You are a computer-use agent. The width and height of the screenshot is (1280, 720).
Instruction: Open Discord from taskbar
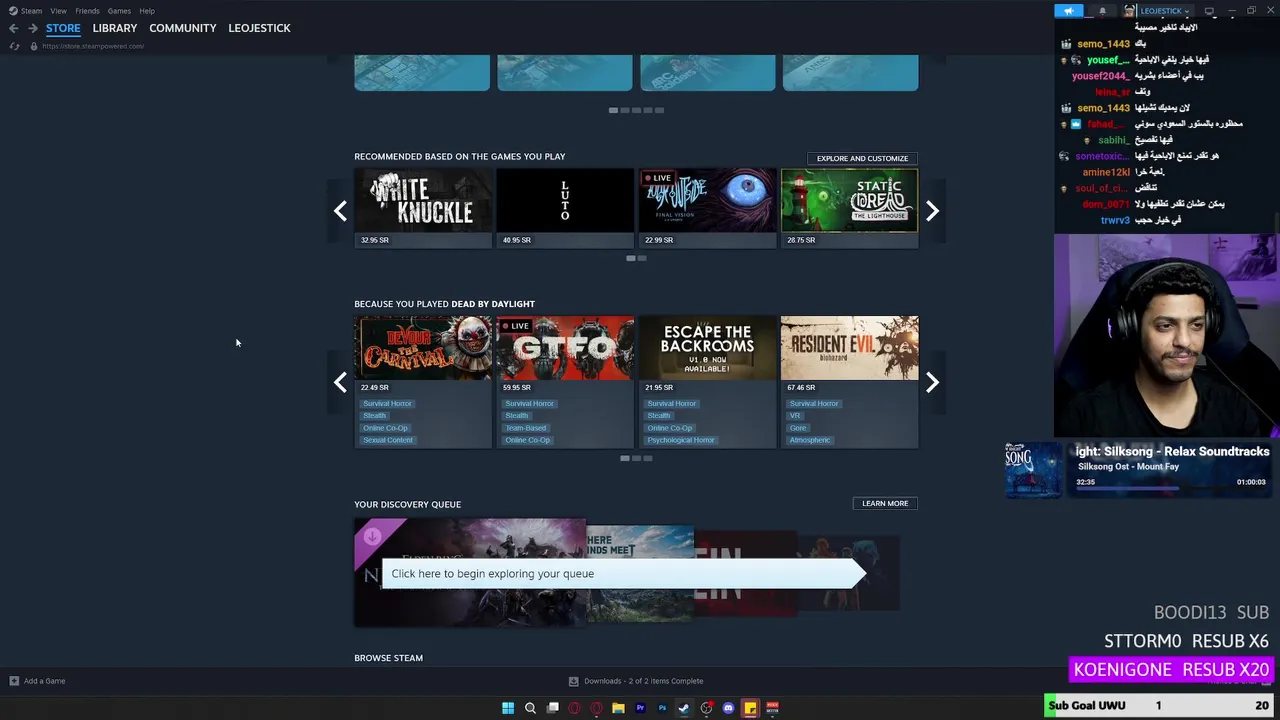[728, 708]
